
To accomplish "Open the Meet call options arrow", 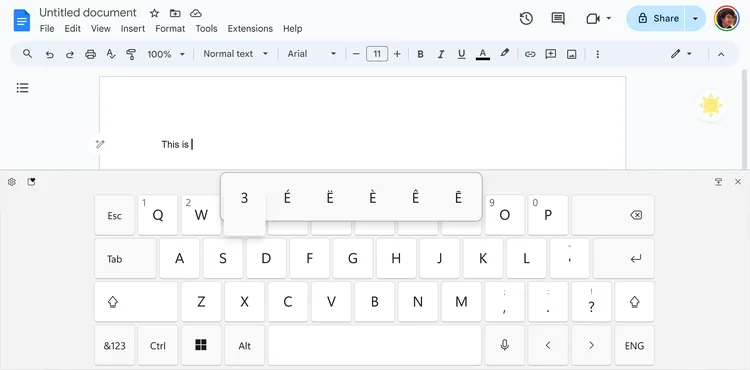I will [x=609, y=19].
